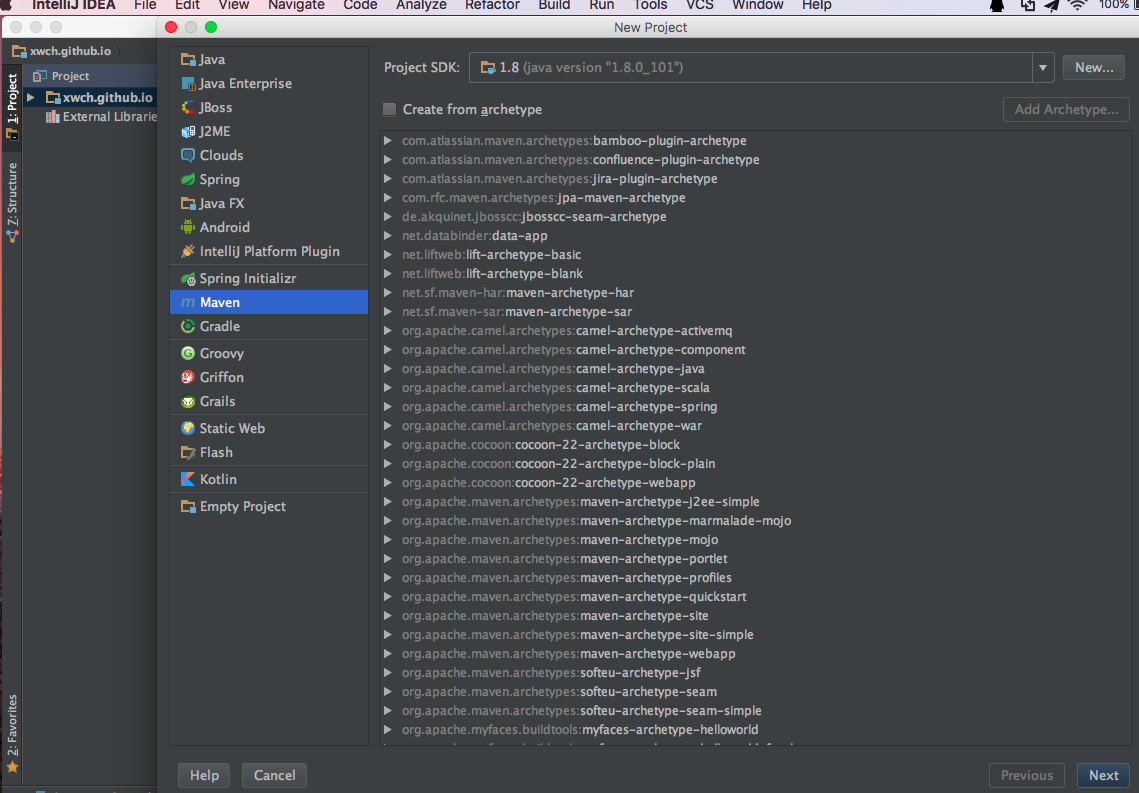
Task: Expand the lift-archetype-basic entry
Action: click(x=388, y=255)
